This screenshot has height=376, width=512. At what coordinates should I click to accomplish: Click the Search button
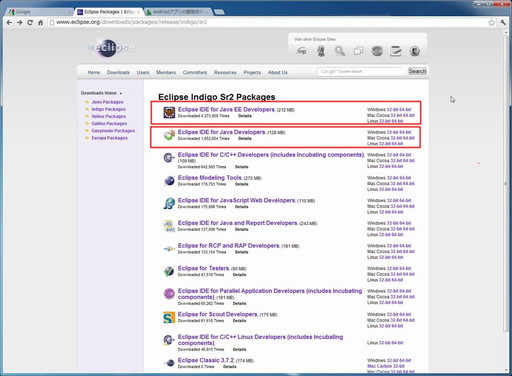[417, 71]
